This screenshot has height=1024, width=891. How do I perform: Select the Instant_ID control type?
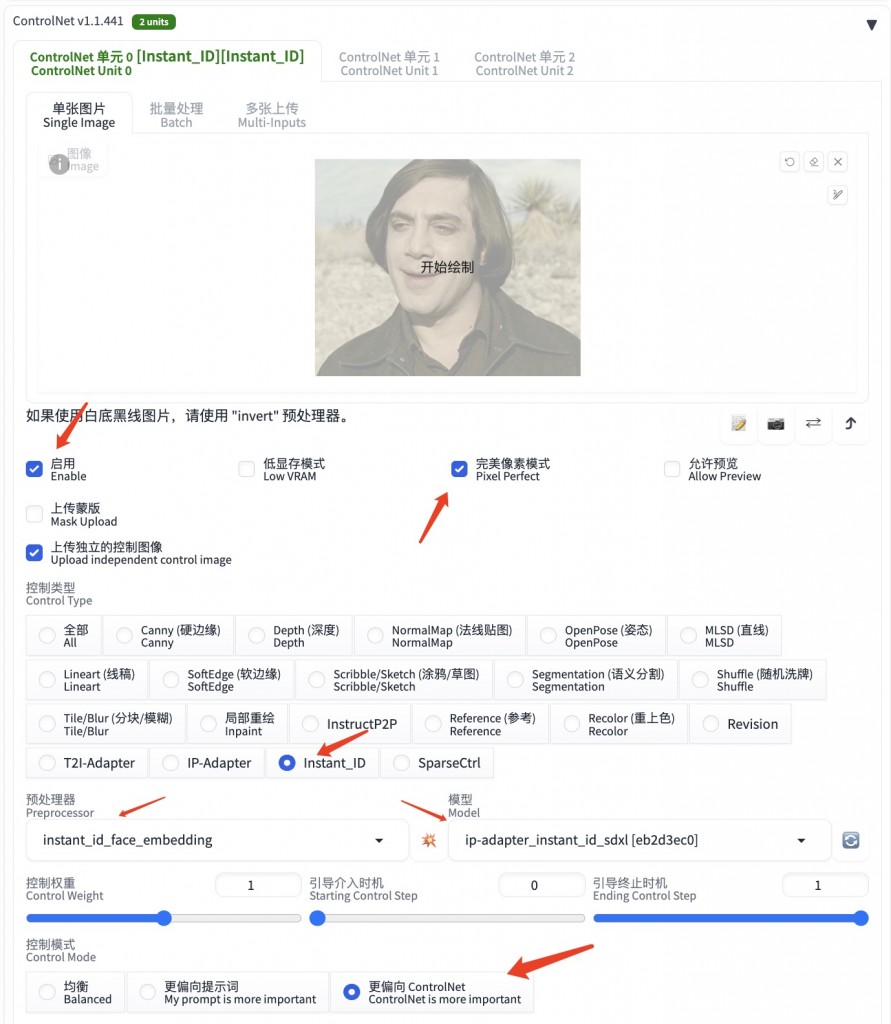pos(323,763)
